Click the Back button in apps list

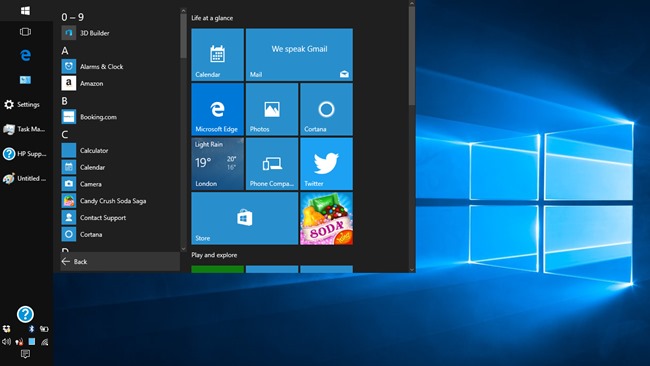120,262
